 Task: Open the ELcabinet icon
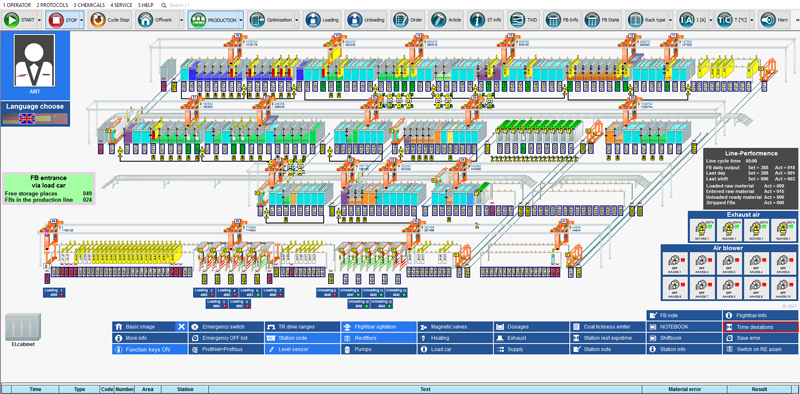[23, 328]
